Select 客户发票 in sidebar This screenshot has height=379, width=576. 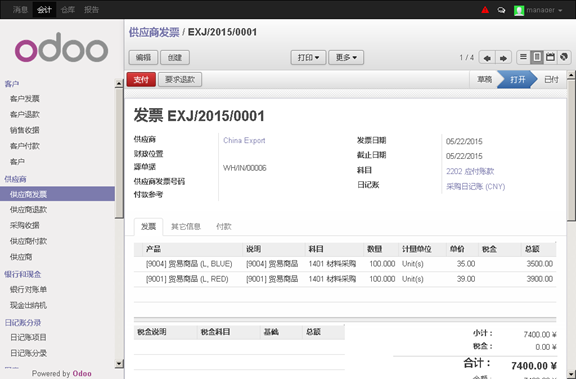tap(25, 99)
